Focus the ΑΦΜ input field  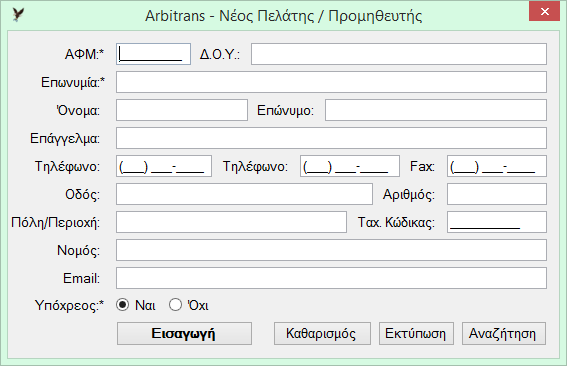[x=153, y=54]
